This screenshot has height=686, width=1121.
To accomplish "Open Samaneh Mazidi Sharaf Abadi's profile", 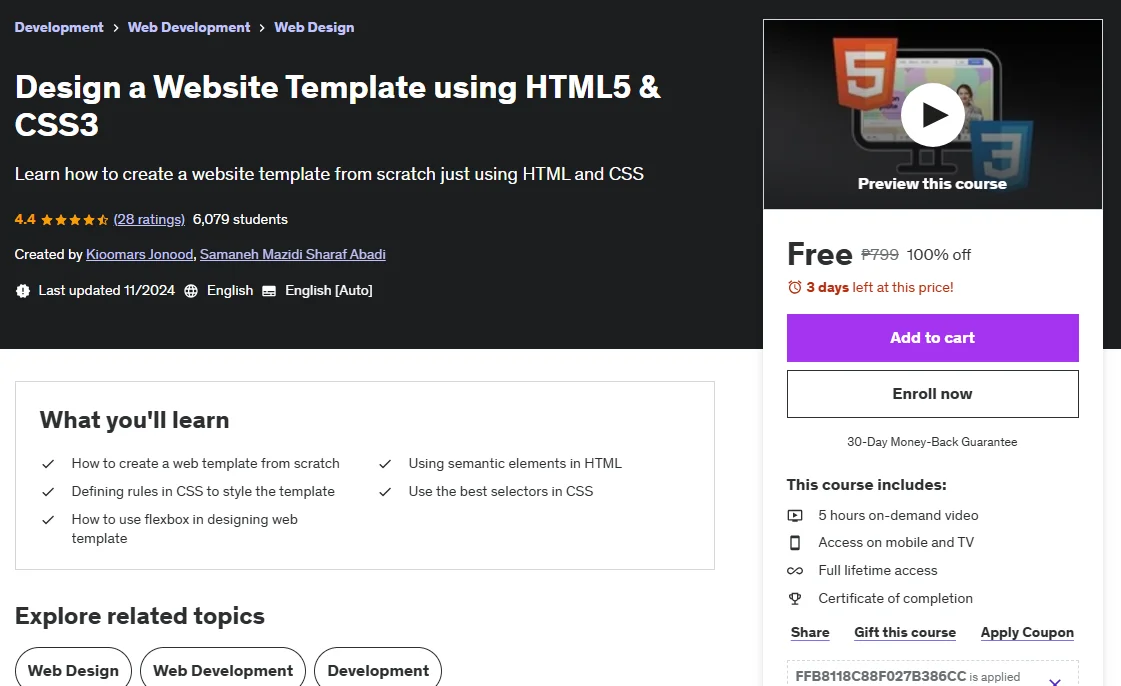I will pyautogui.click(x=292, y=254).
